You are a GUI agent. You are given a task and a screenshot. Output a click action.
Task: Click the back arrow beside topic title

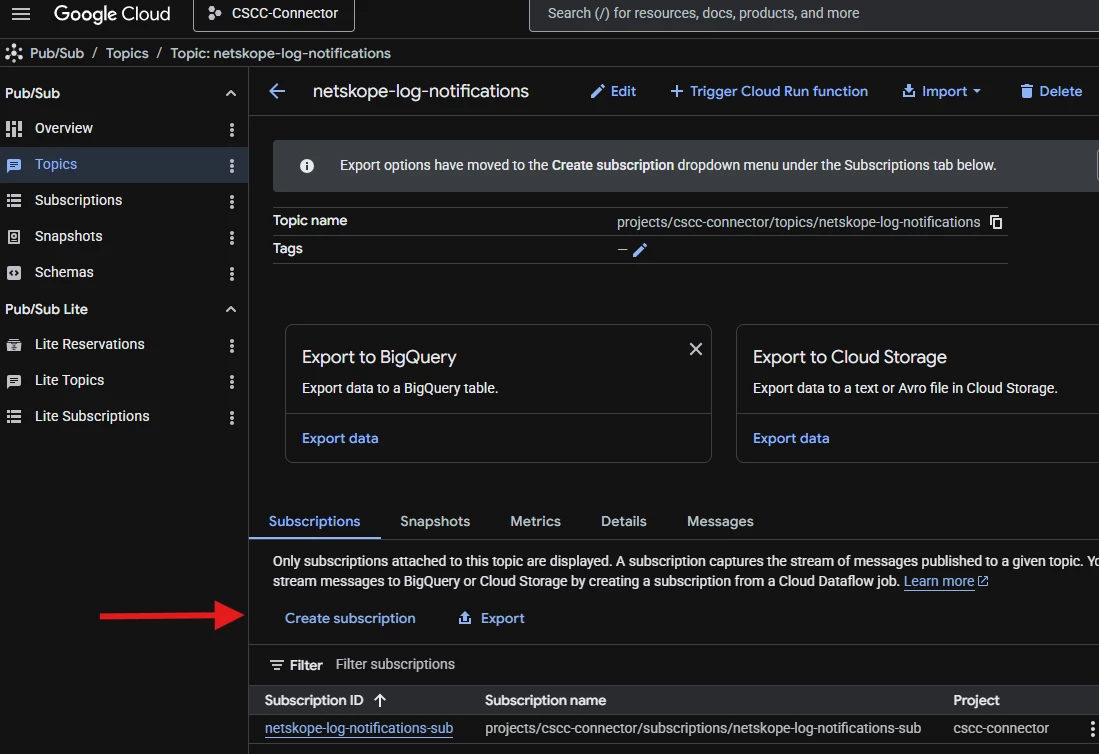click(278, 91)
